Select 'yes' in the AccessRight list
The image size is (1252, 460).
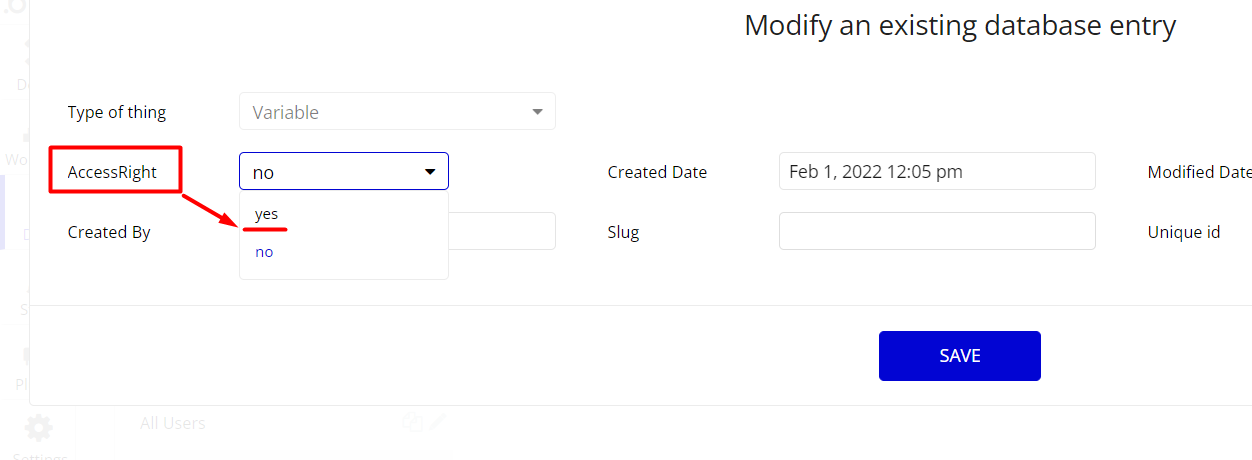point(266,214)
